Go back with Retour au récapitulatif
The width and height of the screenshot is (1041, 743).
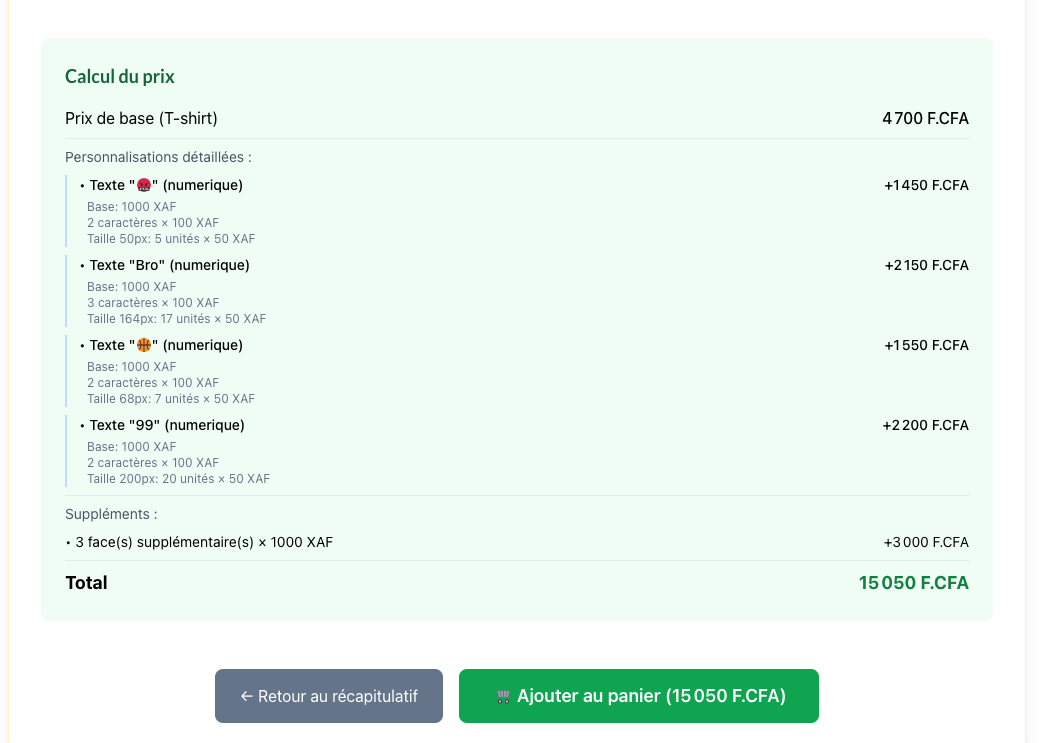[x=329, y=696]
